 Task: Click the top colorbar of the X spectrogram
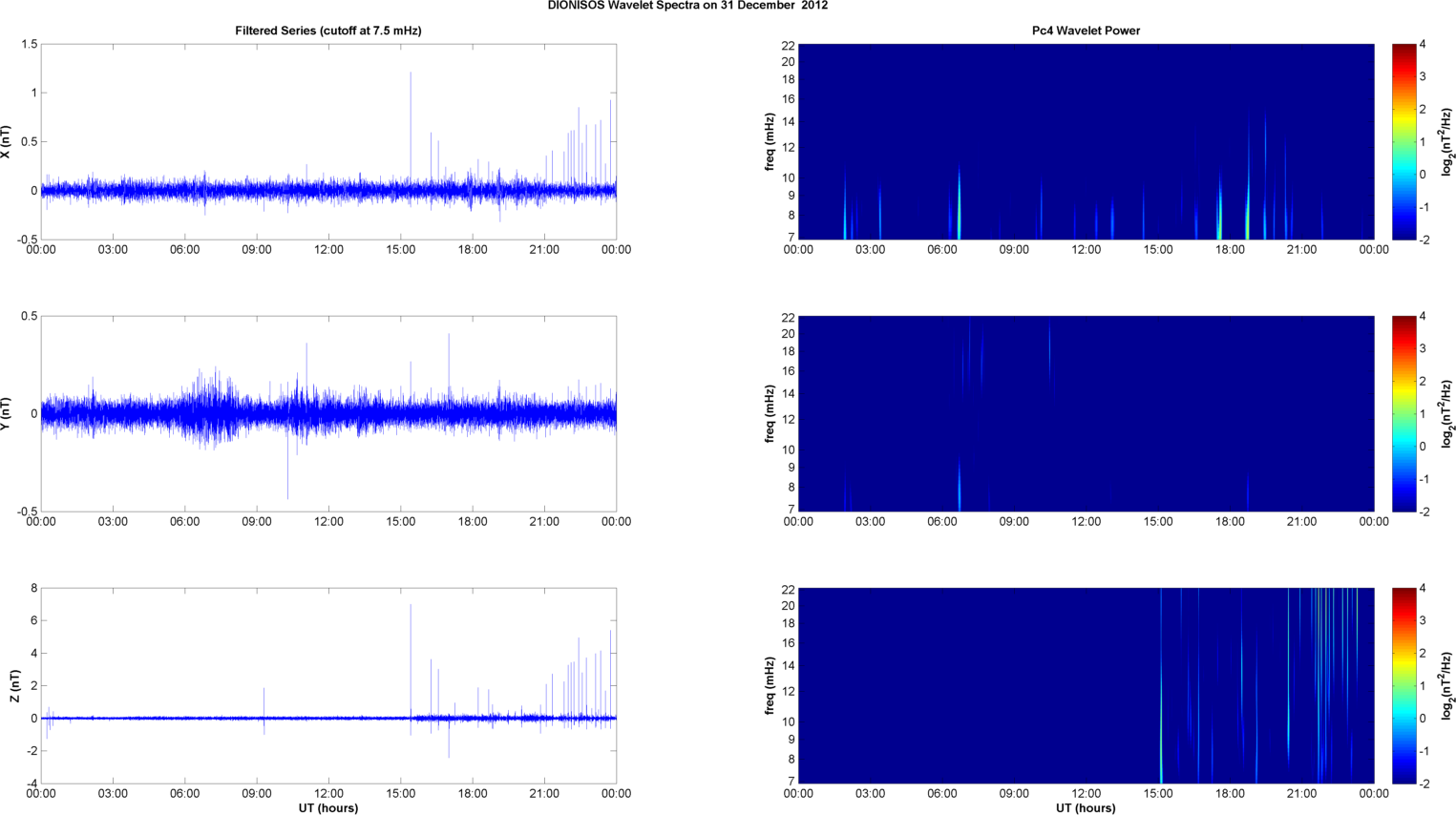coord(1403,142)
